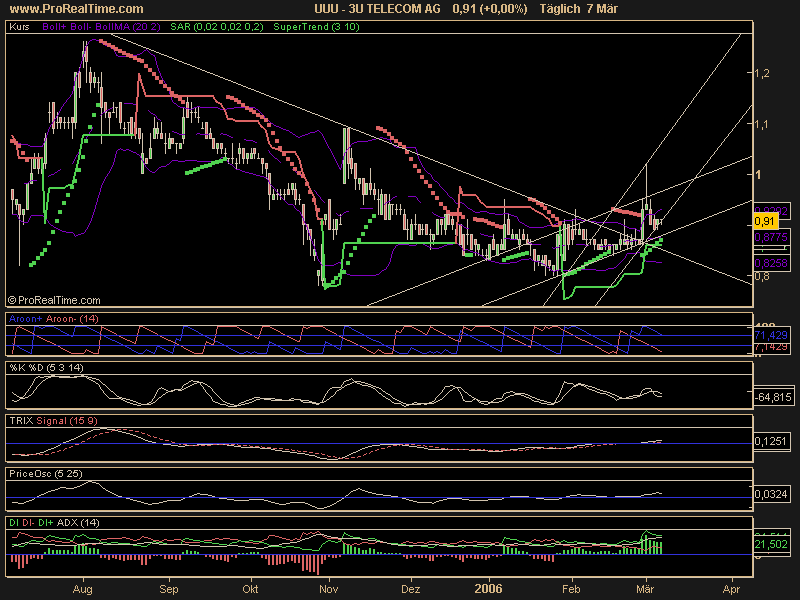Select the DI DI- DI+ ADX (14) label
The image size is (800, 600).
pos(52,523)
